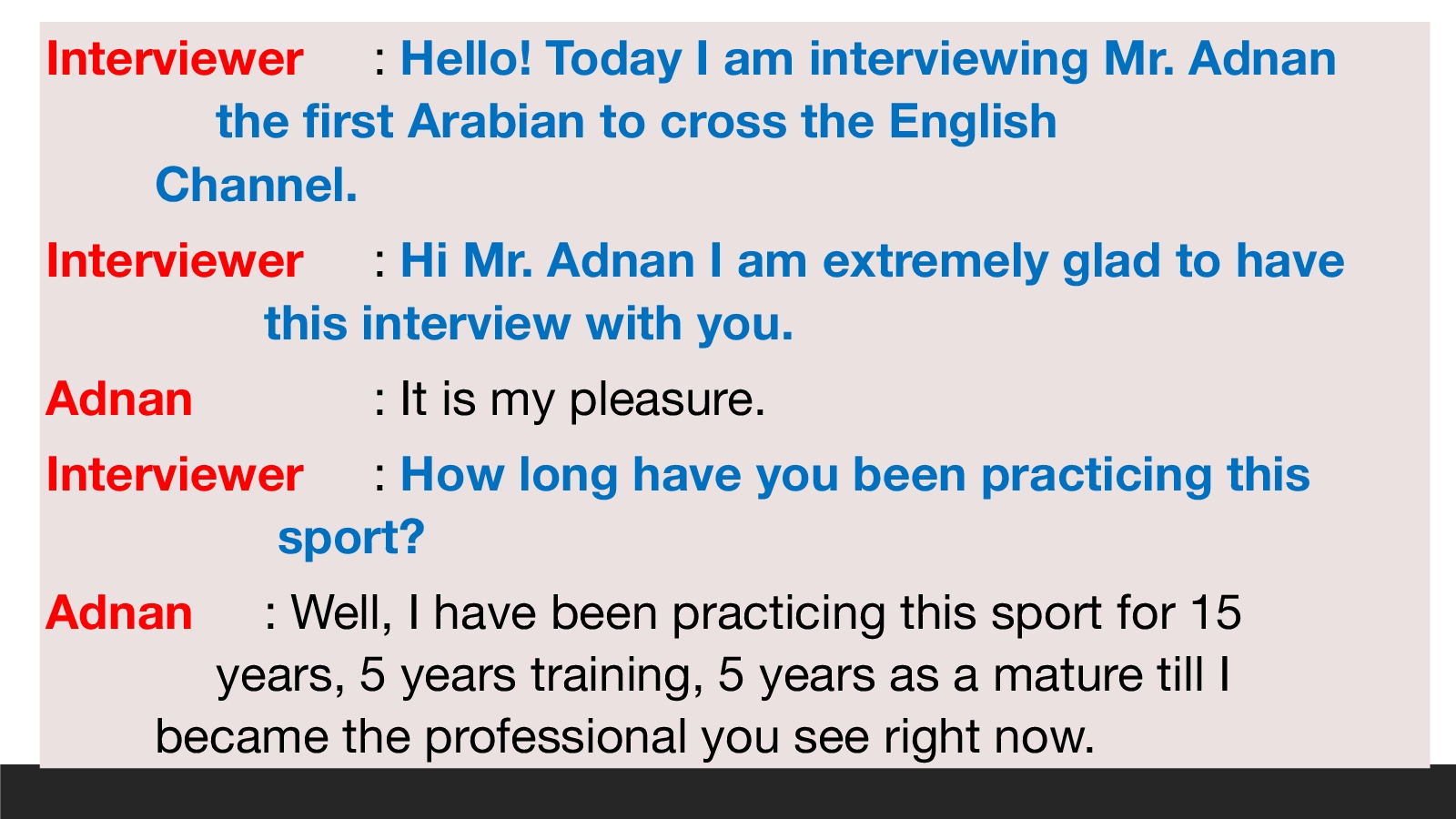
Task: Click the Adnan label before "It is my pleasure"
Action: 119,400
